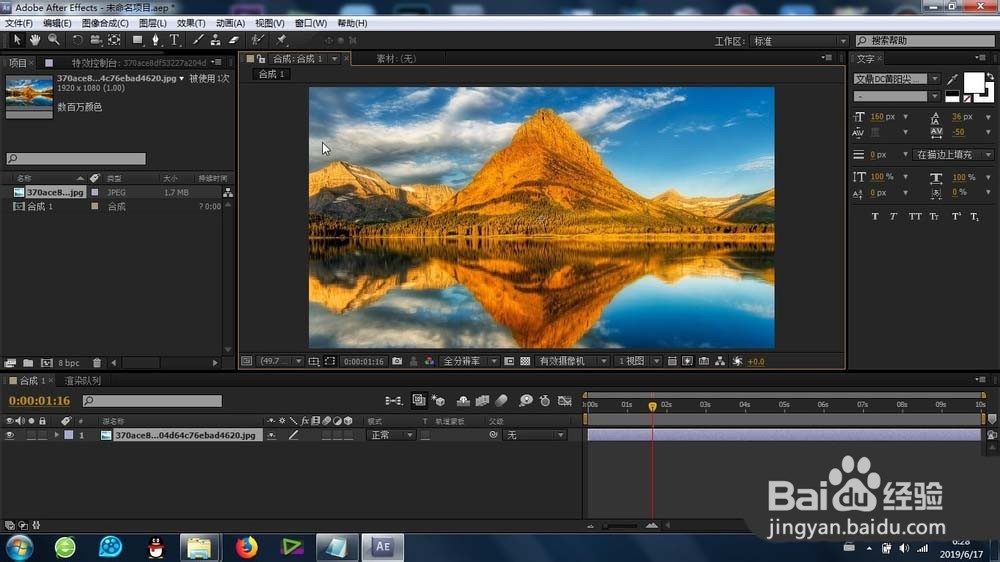The image size is (1000, 562).
Task: Open the 文件(F) menu
Action: coord(18,23)
